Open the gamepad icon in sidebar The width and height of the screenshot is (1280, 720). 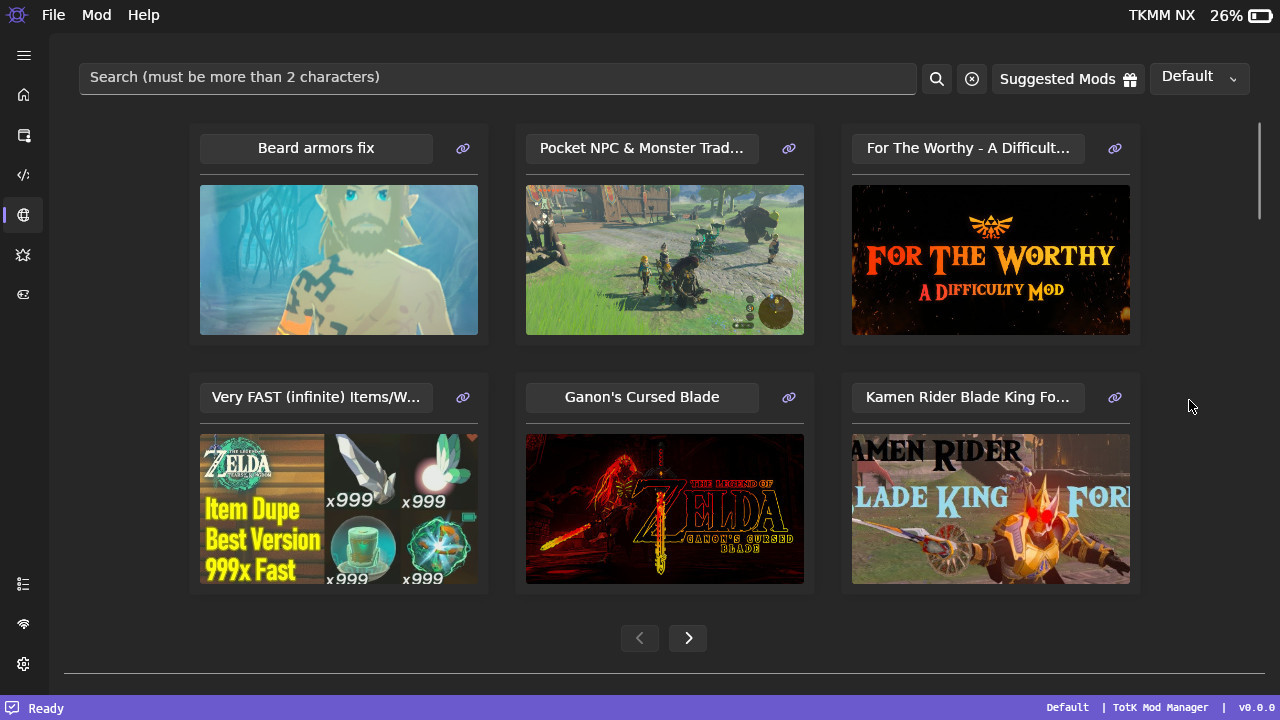click(x=24, y=295)
